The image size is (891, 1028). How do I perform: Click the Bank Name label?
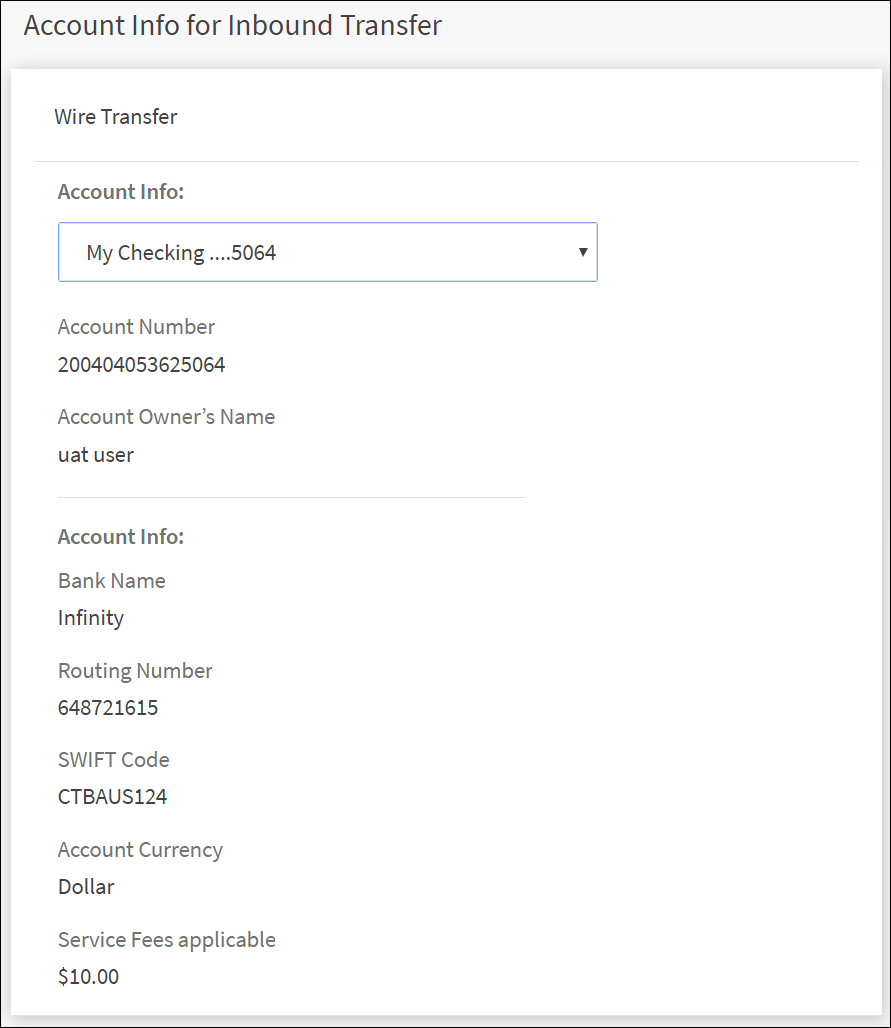click(112, 581)
